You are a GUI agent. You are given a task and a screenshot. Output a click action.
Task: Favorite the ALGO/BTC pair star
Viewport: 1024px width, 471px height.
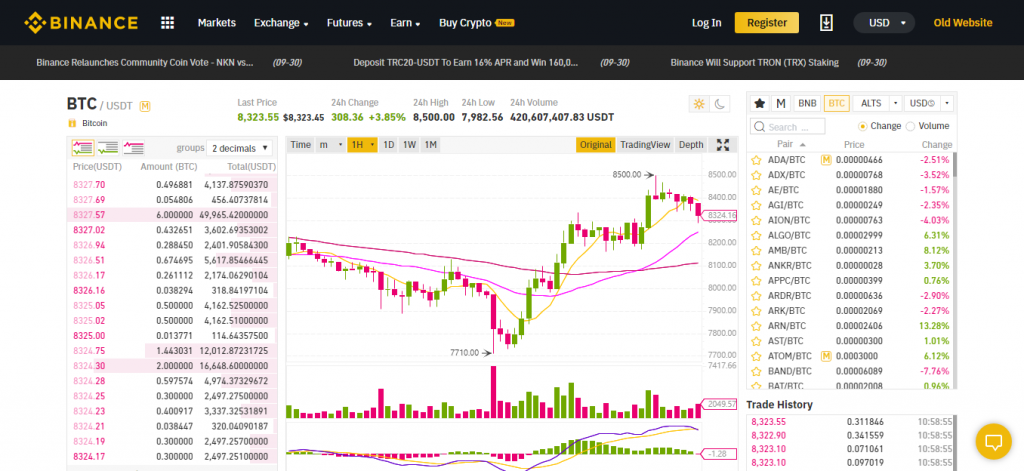[756, 235]
